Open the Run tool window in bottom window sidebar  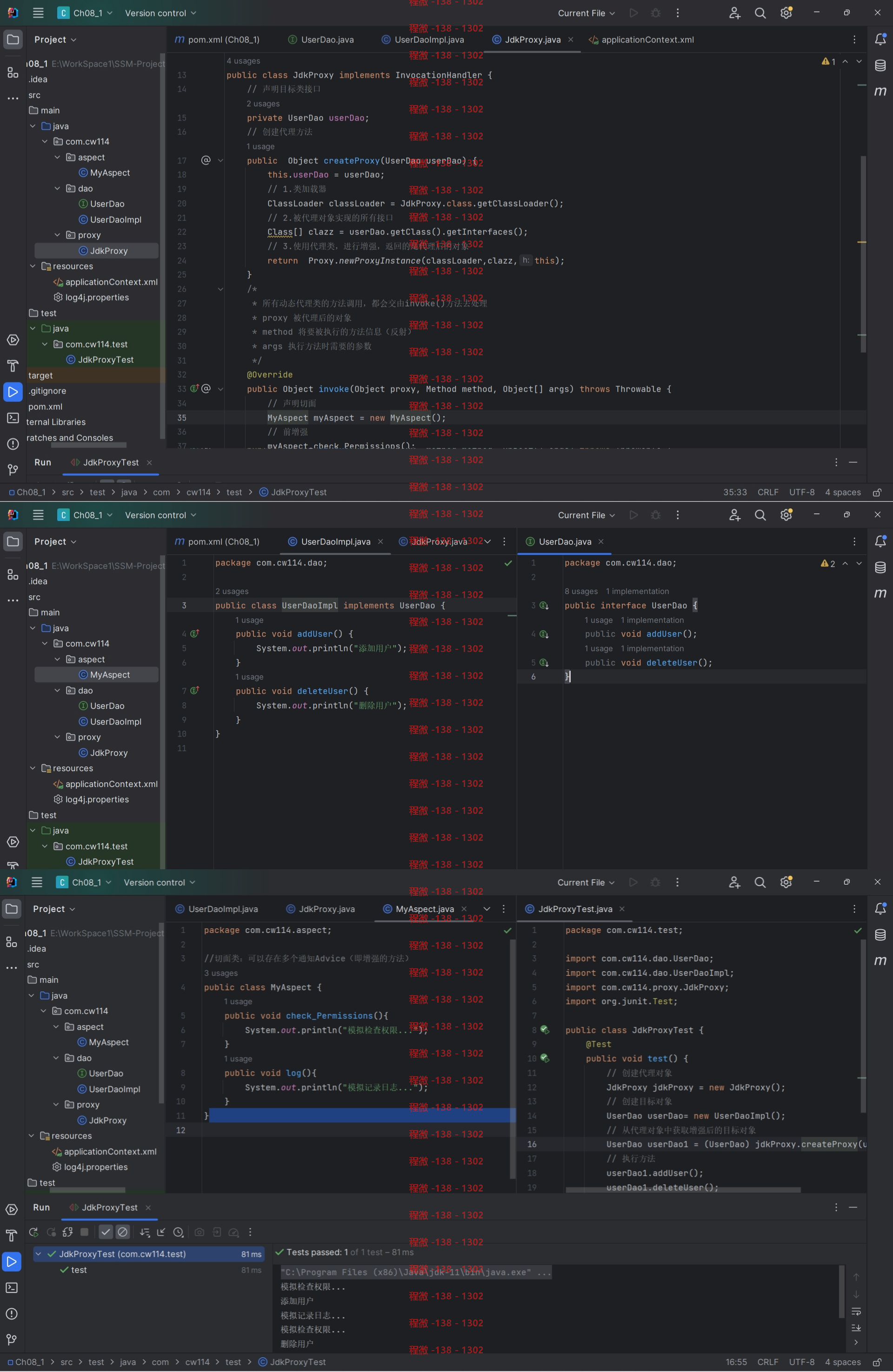tap(12, 1262)
